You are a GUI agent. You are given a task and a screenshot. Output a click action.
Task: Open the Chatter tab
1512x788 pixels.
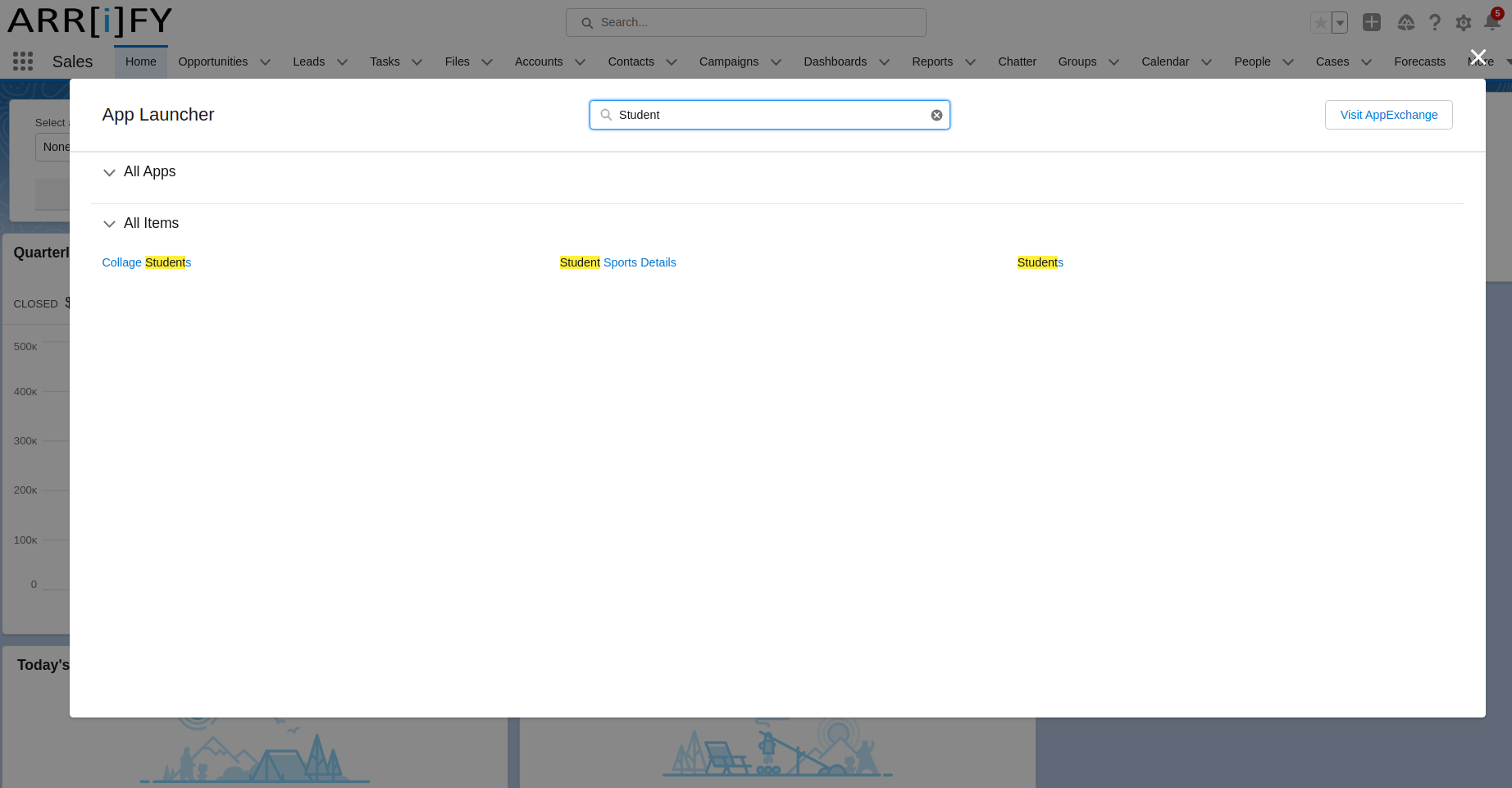point(1017,61)
